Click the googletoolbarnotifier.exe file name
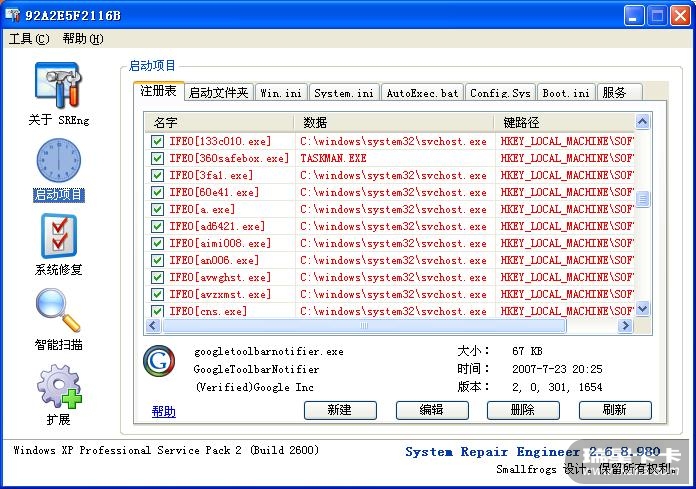Viewport: 696px width, 489px height. pos(269,352)
